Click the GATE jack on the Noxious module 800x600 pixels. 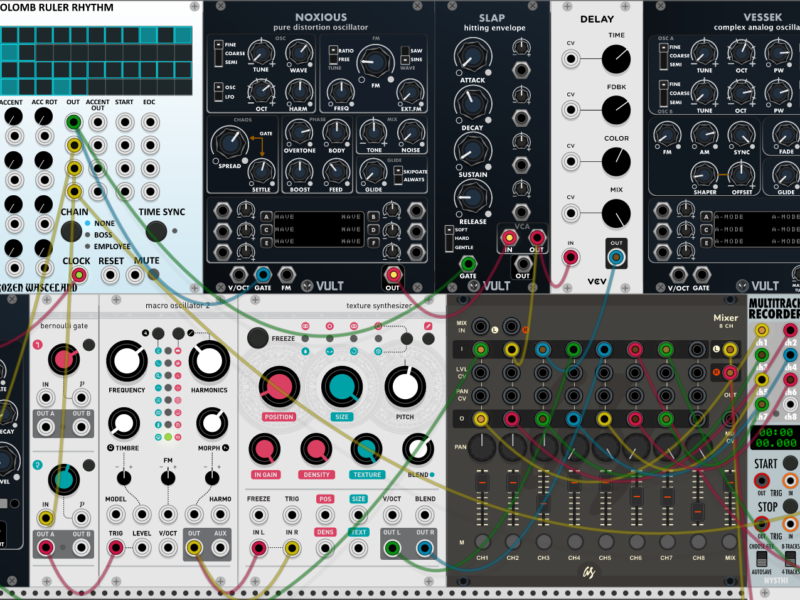[263, 275]
